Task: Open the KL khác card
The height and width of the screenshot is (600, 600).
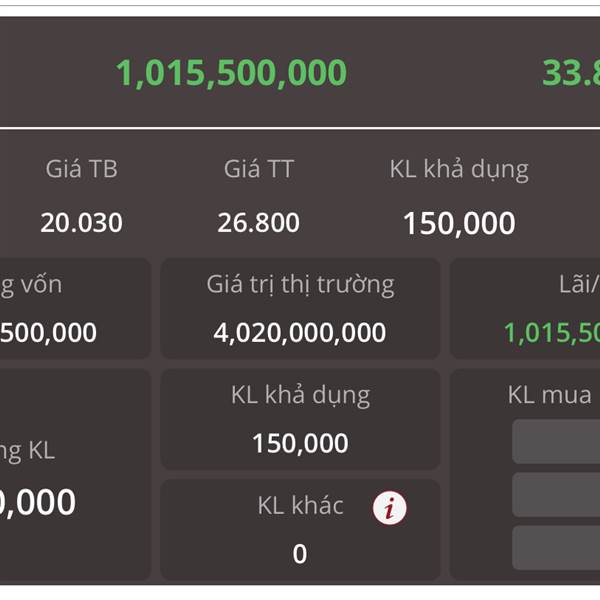Action: click(300, 530)
